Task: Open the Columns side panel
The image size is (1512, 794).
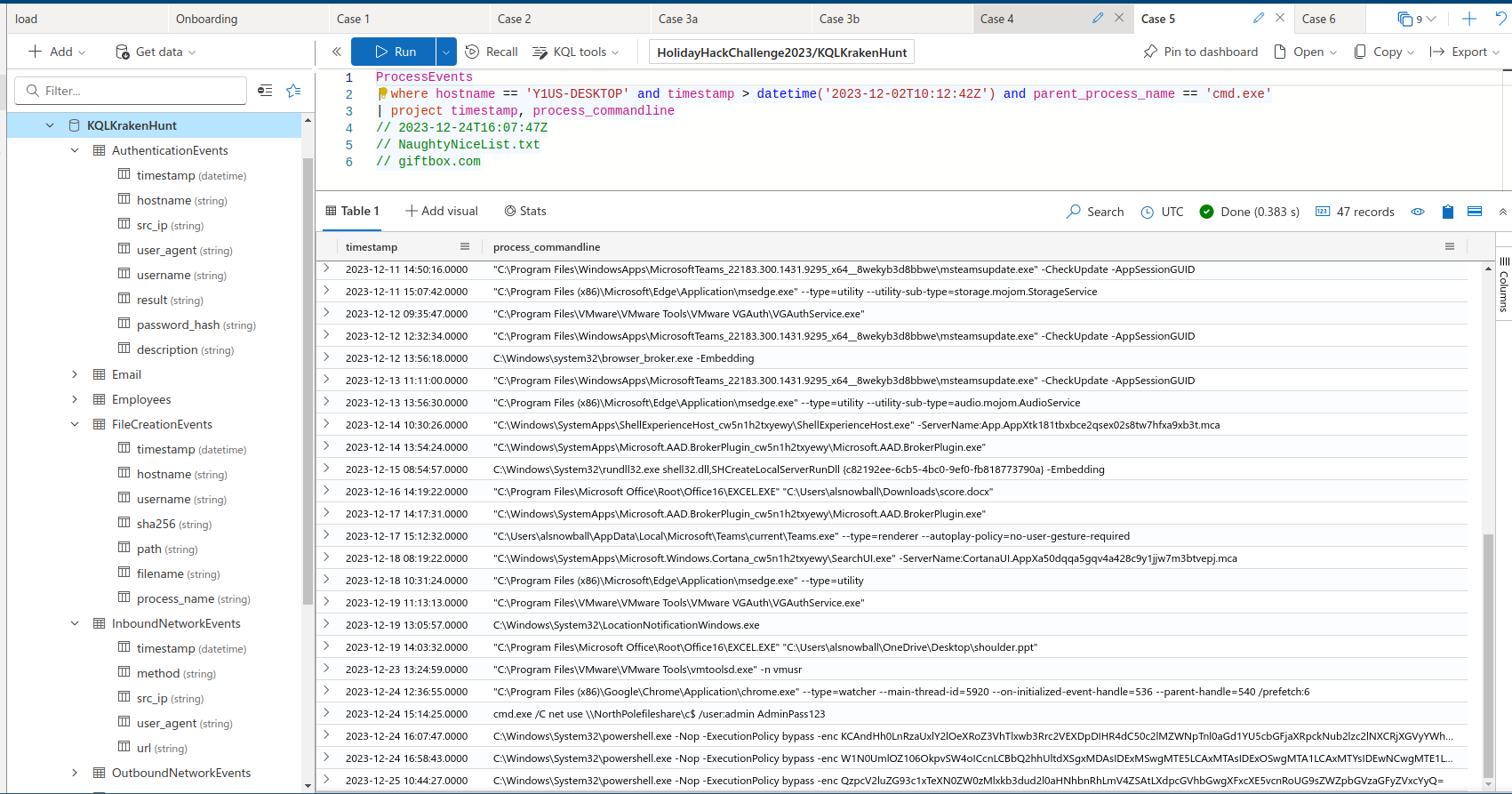Action: click(1503, 284)
